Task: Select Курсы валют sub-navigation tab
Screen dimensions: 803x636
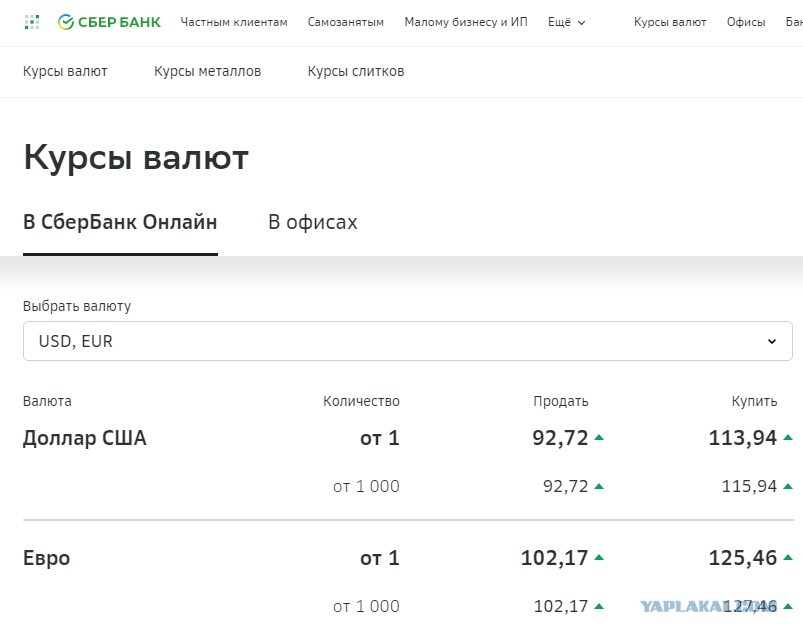Action: click(65, 71)
